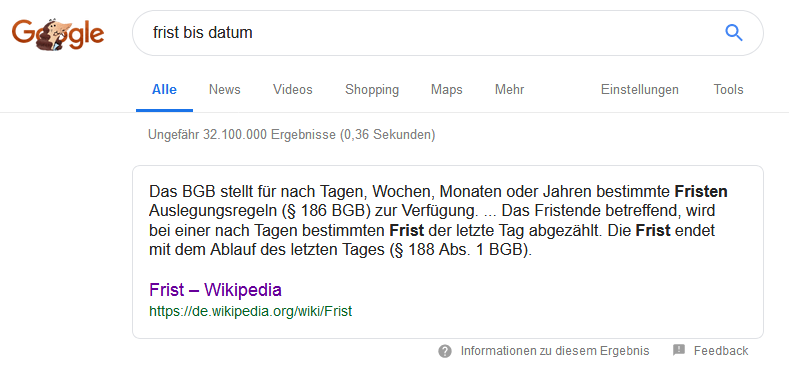This screenshot has height=377, width=789.
Task: Switch to the News tab
Action: tap(224, 90)
